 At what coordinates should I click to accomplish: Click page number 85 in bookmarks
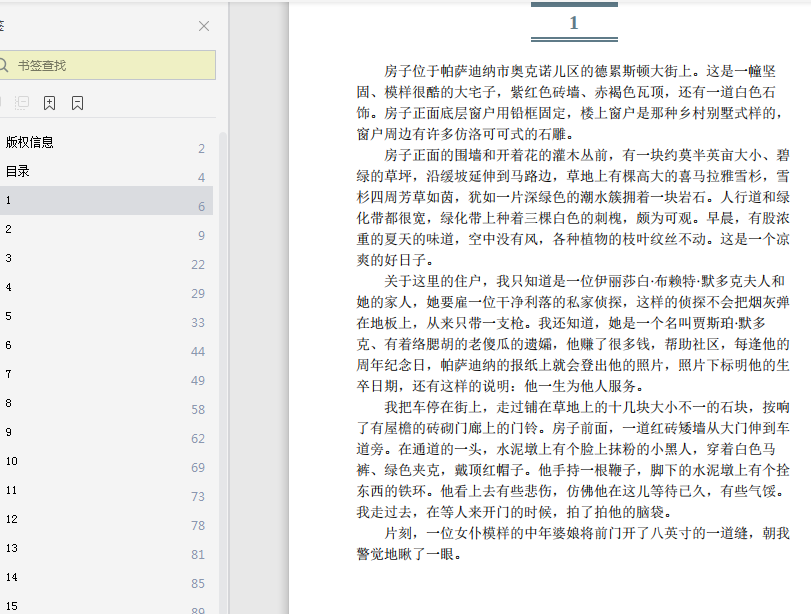pyautogui.click(x=198, y=583)
